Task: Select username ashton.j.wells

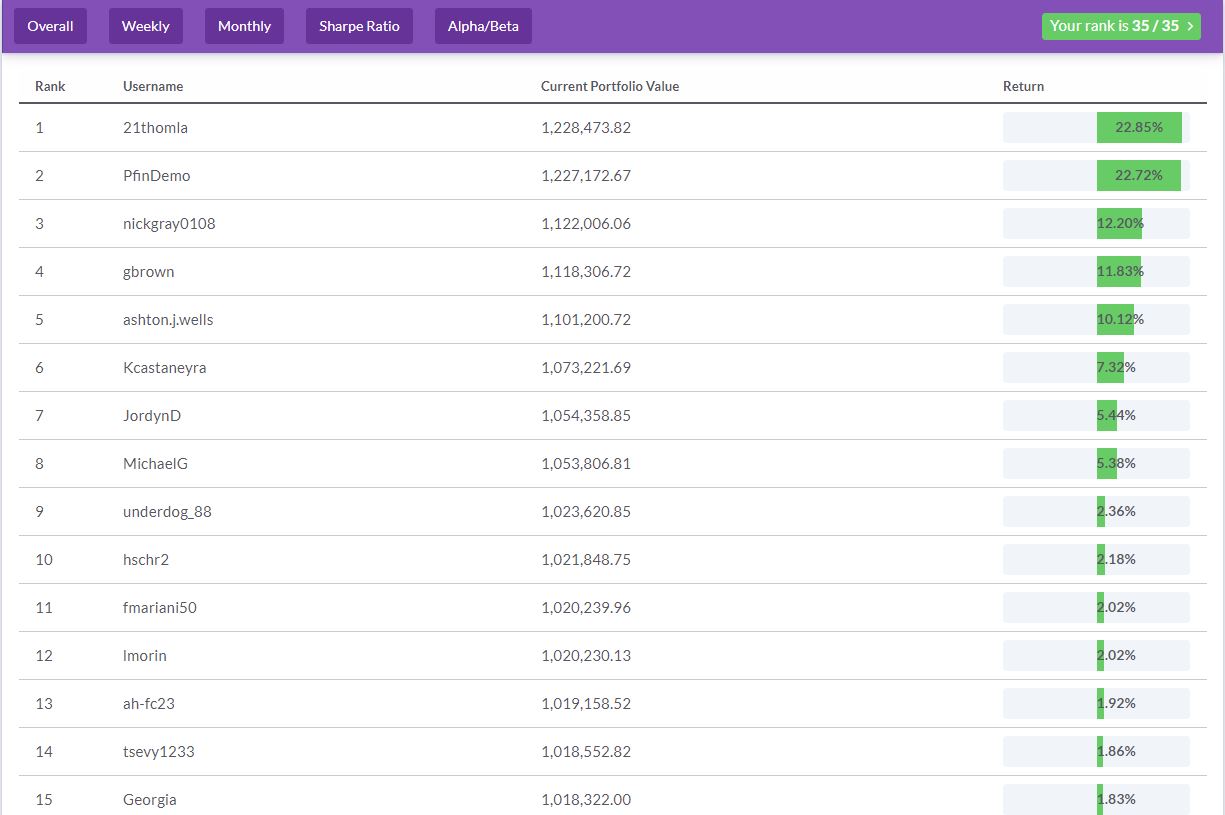Action: coord(168,320)
